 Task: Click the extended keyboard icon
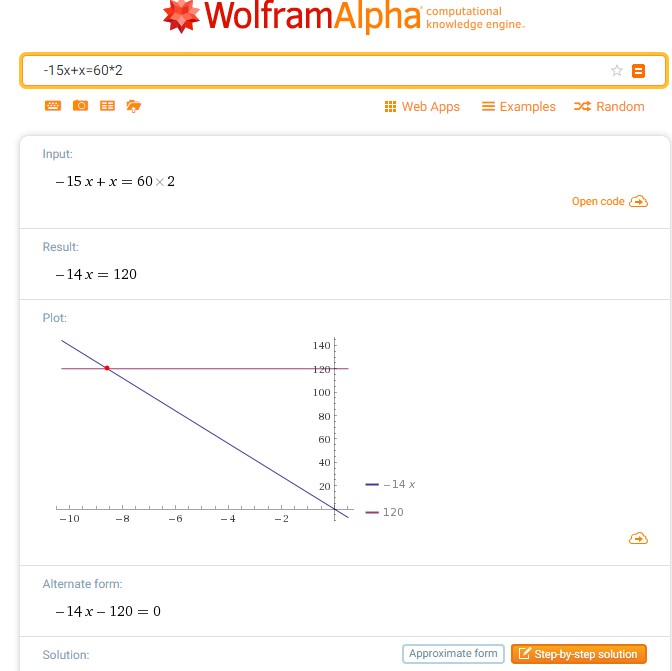53,106
